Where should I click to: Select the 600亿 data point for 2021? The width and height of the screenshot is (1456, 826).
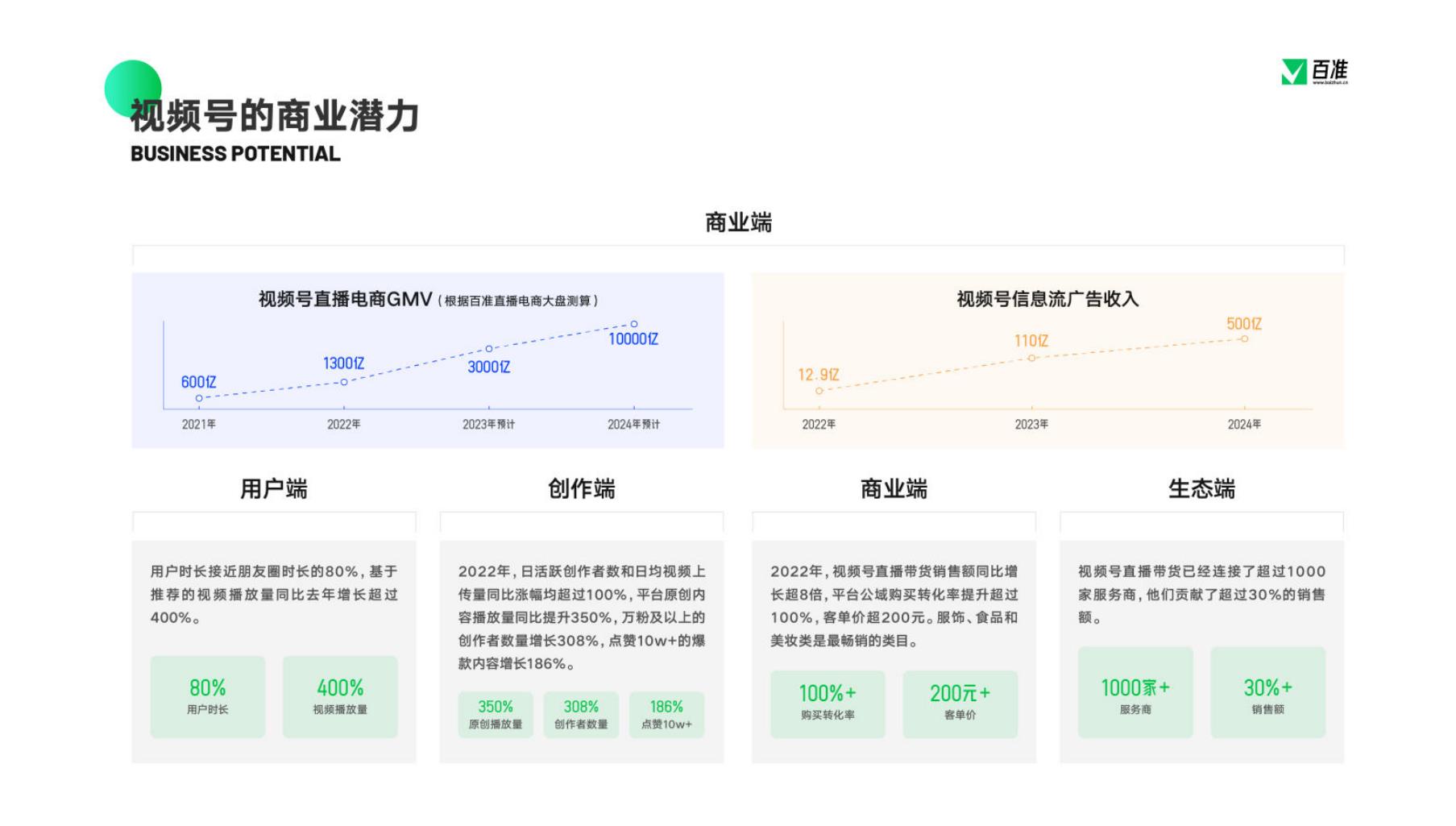click(x=199, y=398)
